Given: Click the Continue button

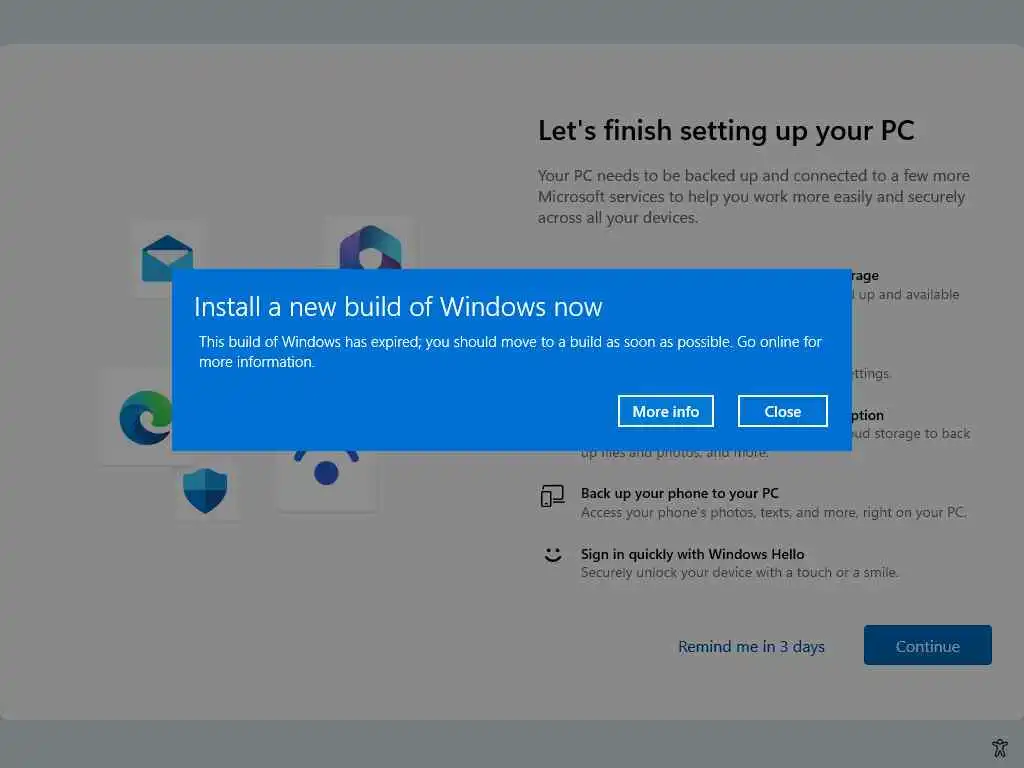Looking at the screenshot, I should tap(927, 645).
